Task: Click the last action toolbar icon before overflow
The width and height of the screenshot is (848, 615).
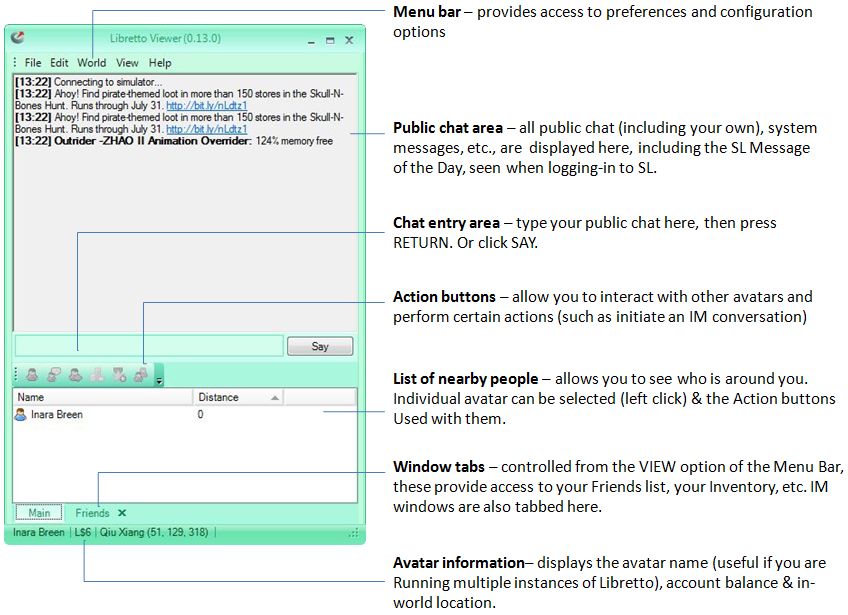Action: tap(141, 375)
